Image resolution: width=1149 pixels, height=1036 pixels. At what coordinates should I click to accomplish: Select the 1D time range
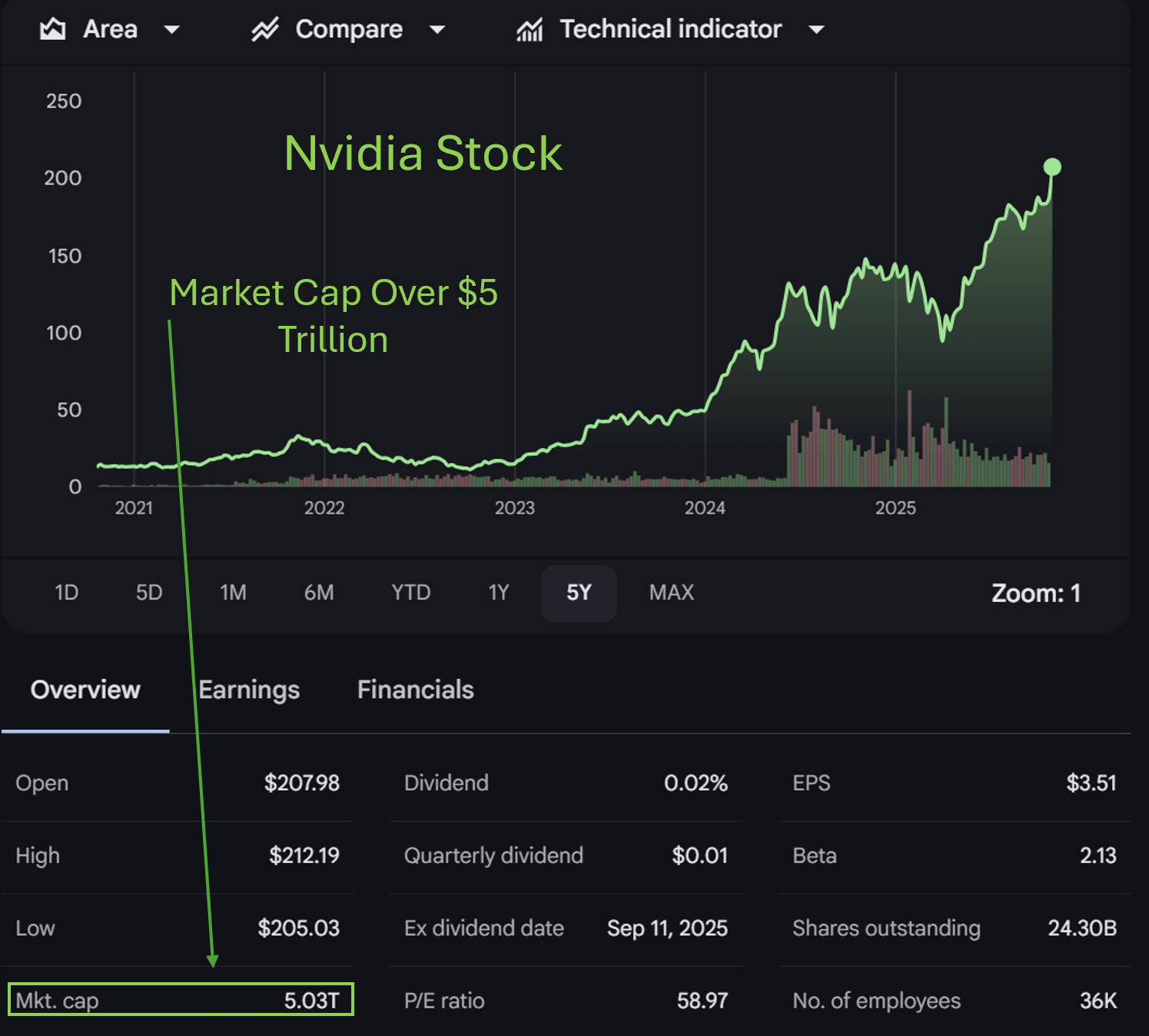67,593
